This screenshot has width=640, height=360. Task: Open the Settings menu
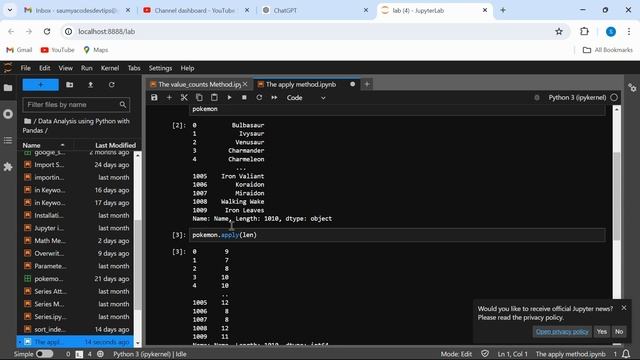[160, 68]
